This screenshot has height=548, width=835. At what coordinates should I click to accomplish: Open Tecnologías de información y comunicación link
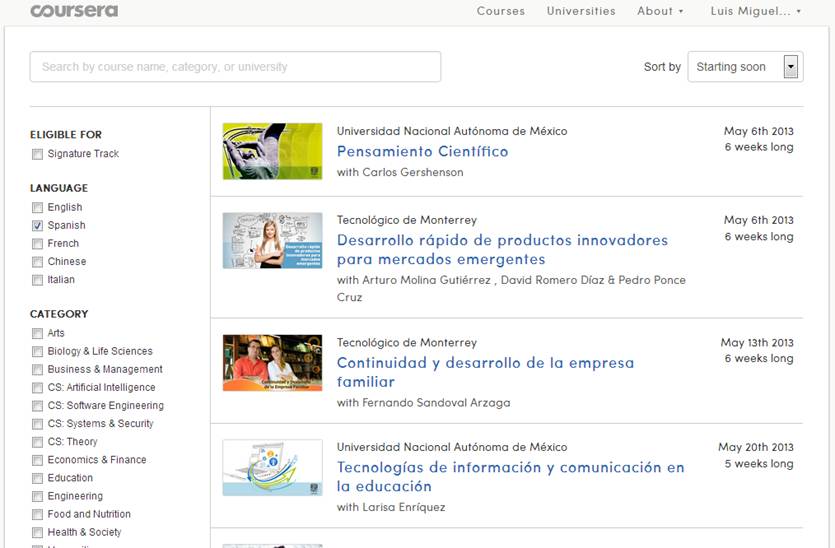510,468
